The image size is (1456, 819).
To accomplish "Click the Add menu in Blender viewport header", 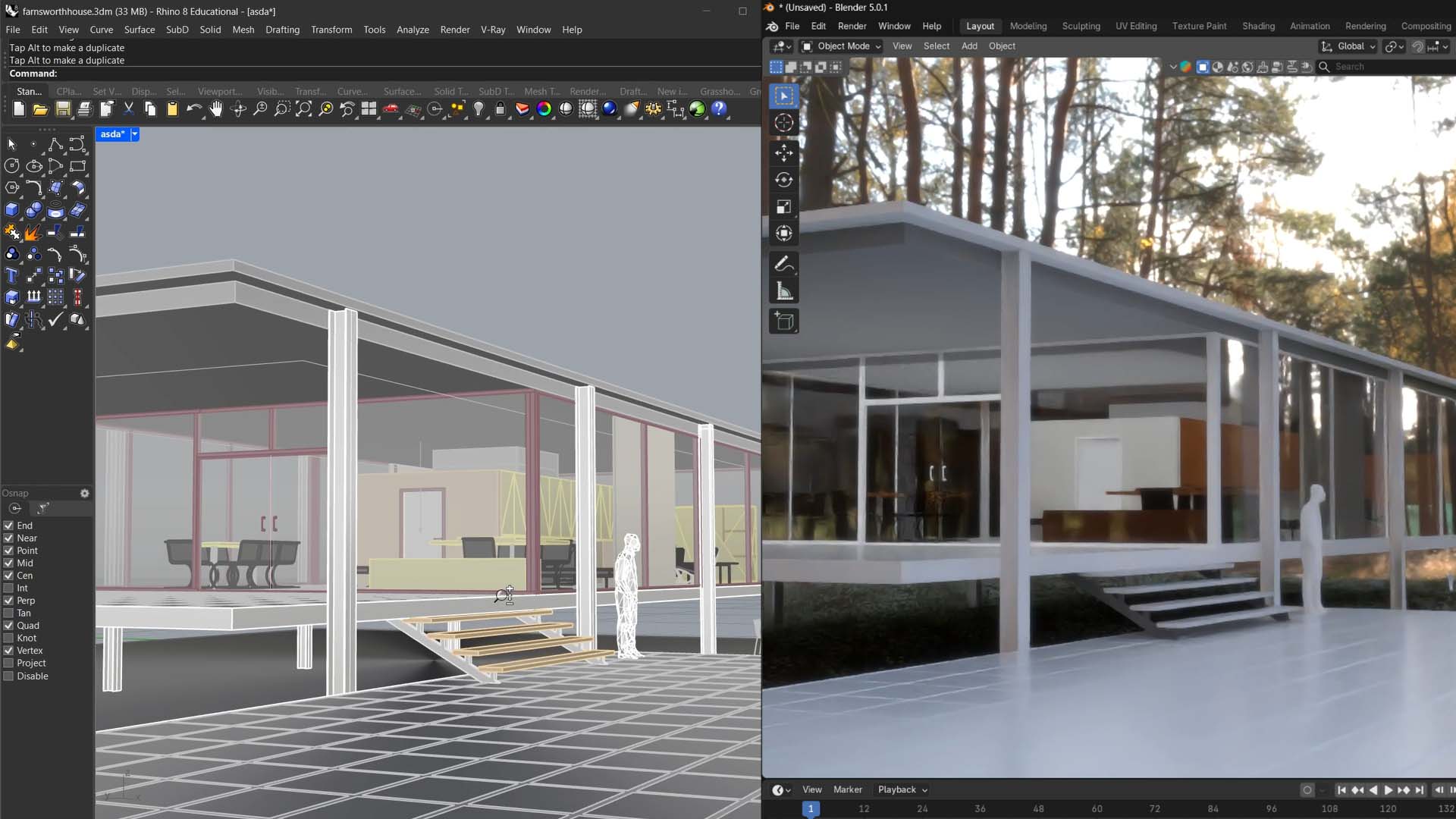I will (969, 46).
